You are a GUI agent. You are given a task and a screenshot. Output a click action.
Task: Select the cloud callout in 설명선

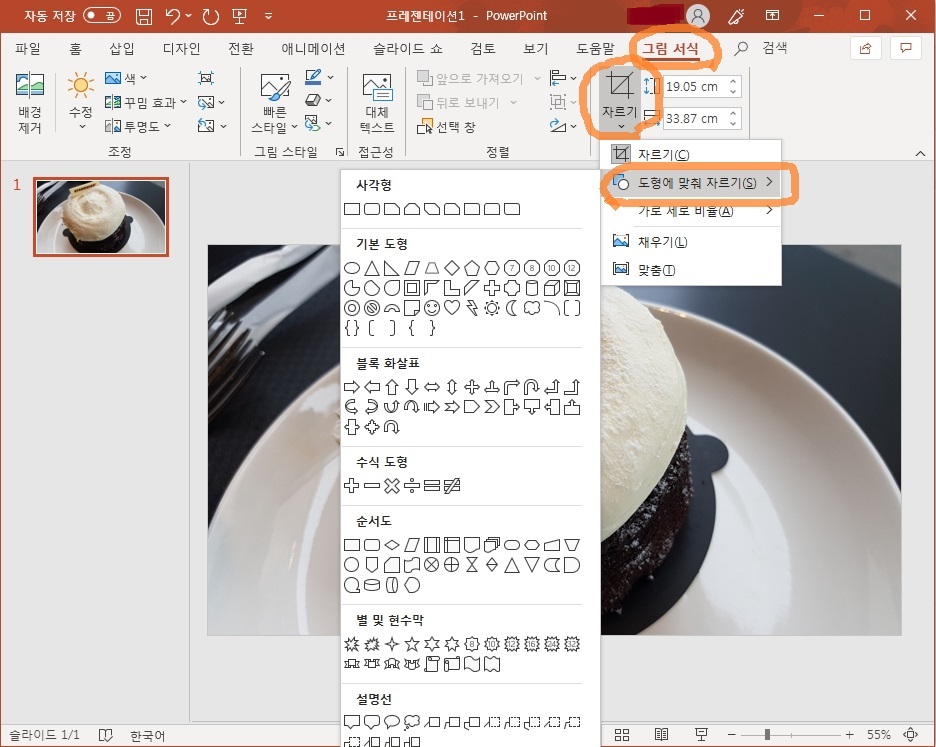pos(412,722)
